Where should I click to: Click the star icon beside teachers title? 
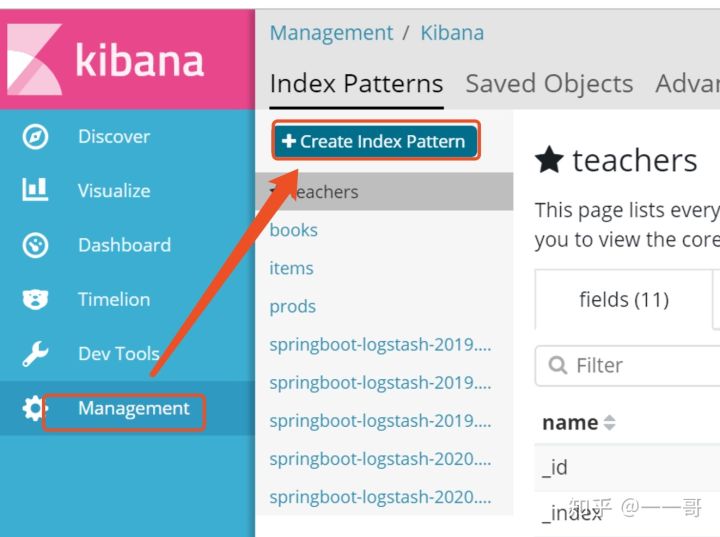pyautogui.click(x=549, y=160)
